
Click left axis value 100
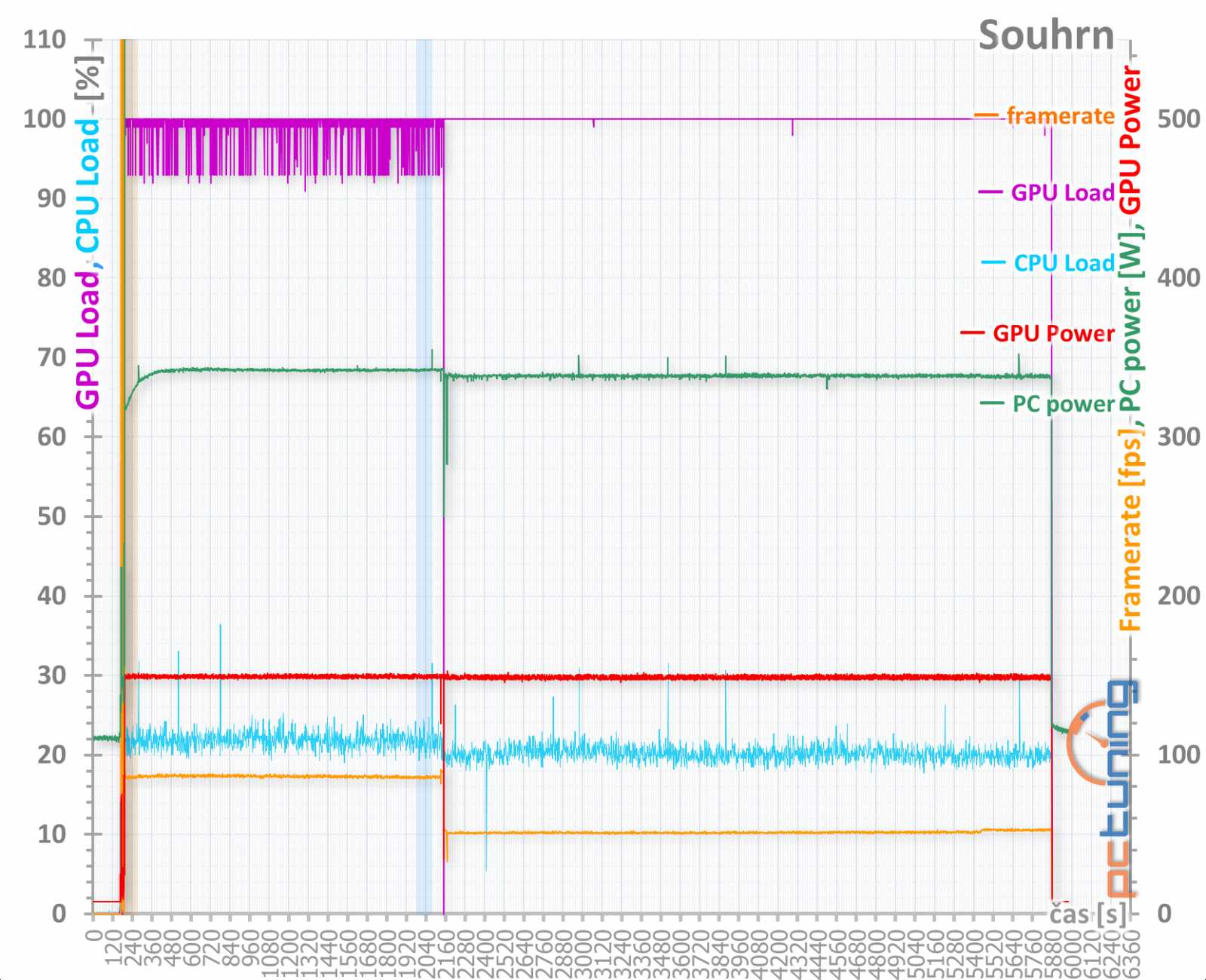point(45,119)
